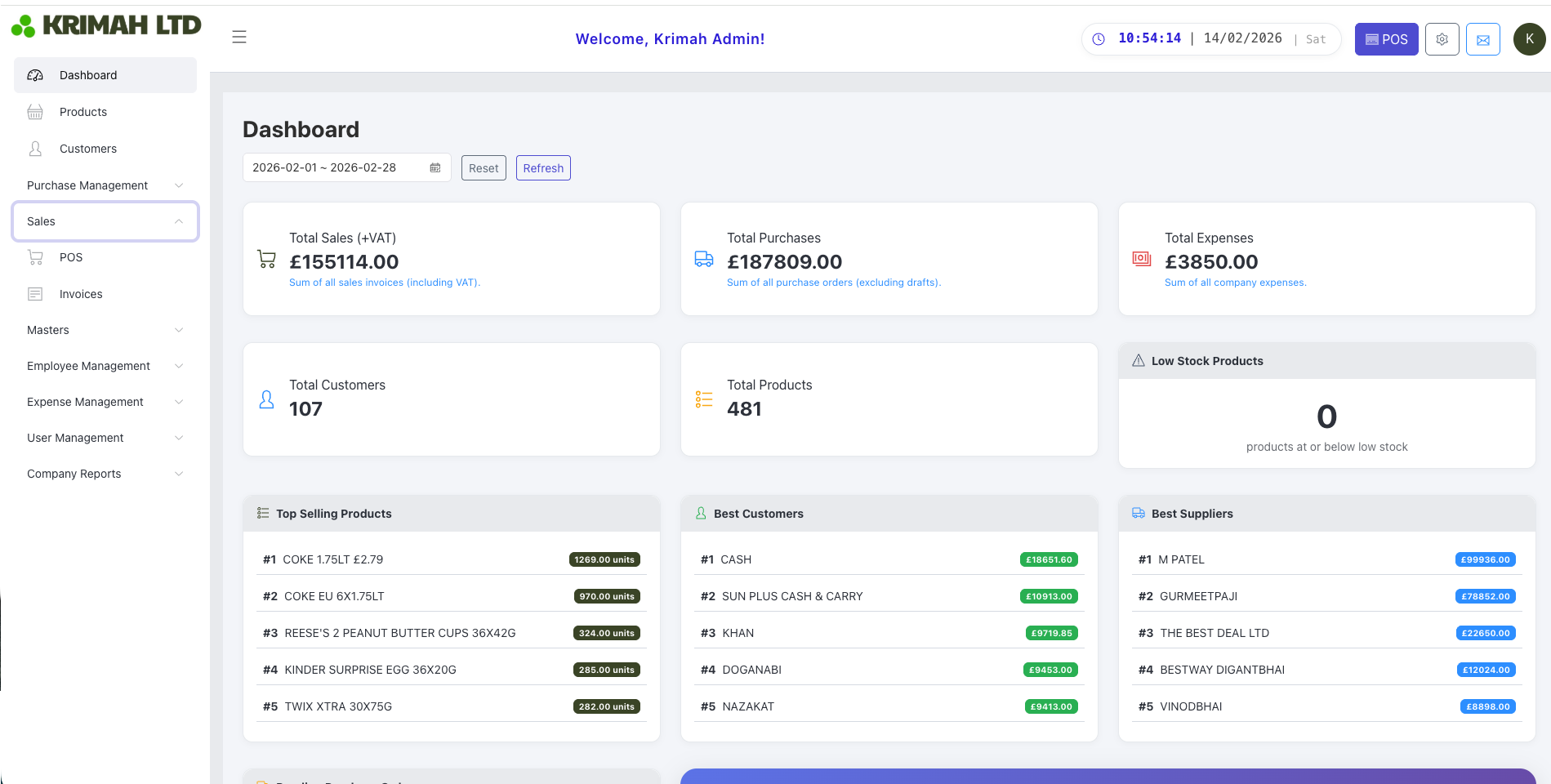This screenshot has height=784, width=1551.
Task: Open Invoices using the document icon
Action: pyautogui.click(x=35, y=293)
